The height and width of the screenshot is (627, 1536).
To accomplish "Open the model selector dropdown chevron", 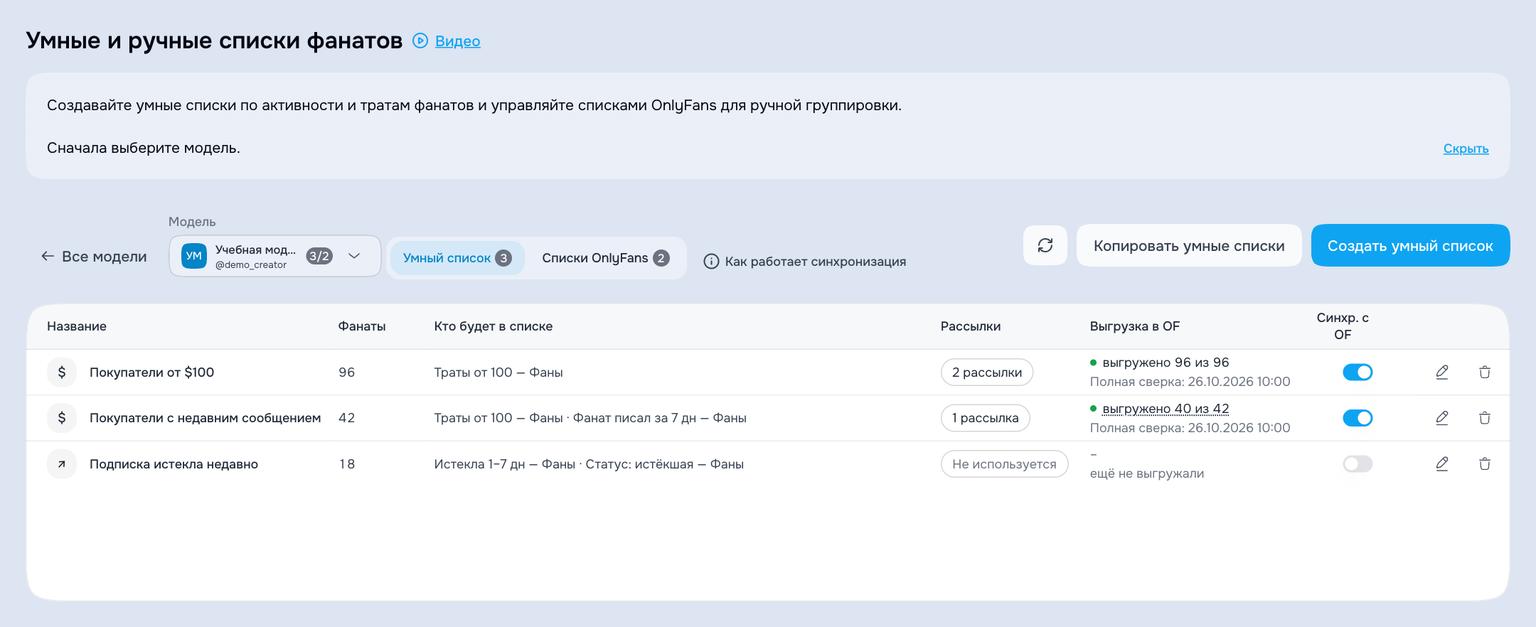I will pos(354,256).
